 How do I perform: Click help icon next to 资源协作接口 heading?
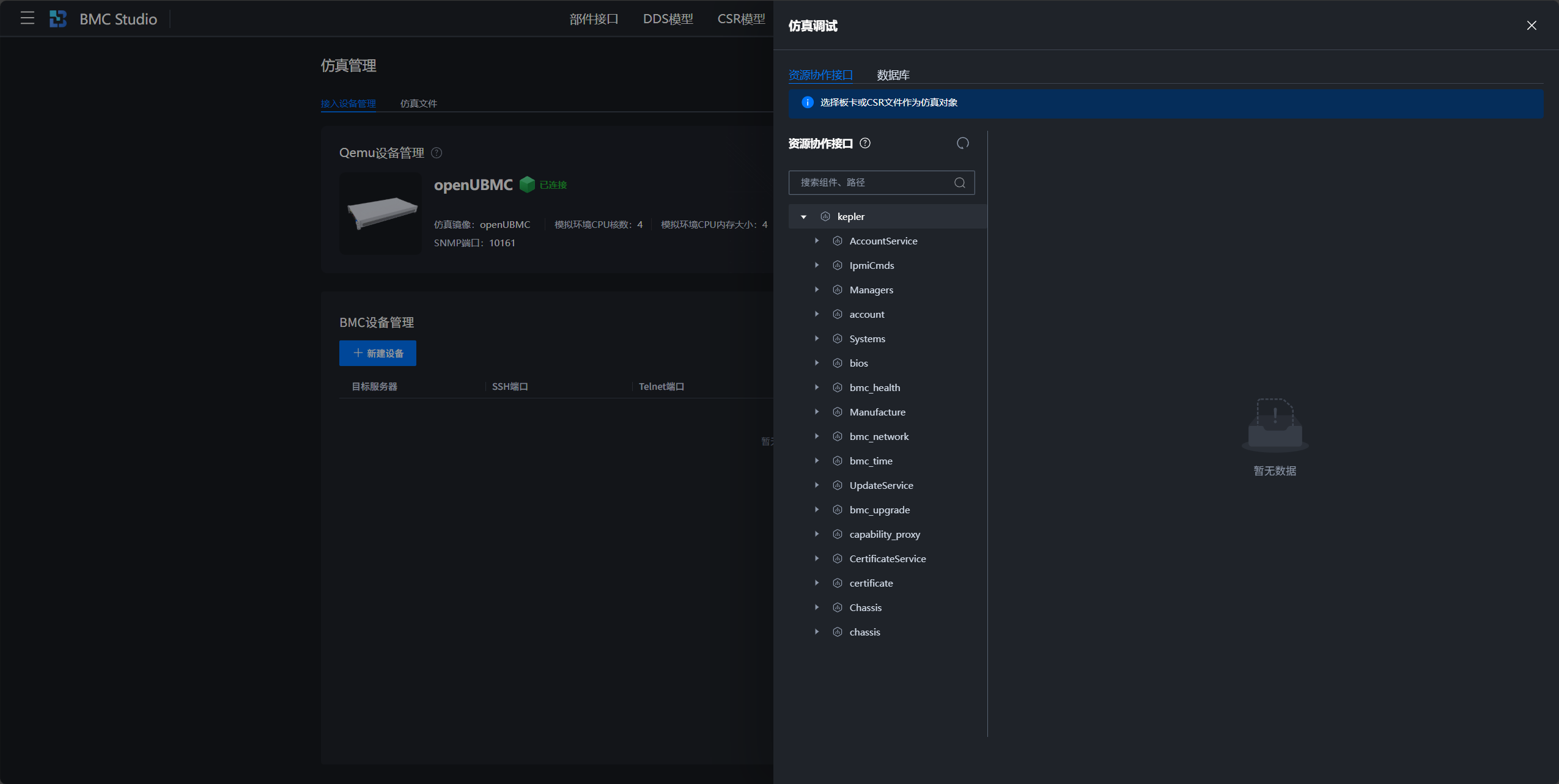865,143
